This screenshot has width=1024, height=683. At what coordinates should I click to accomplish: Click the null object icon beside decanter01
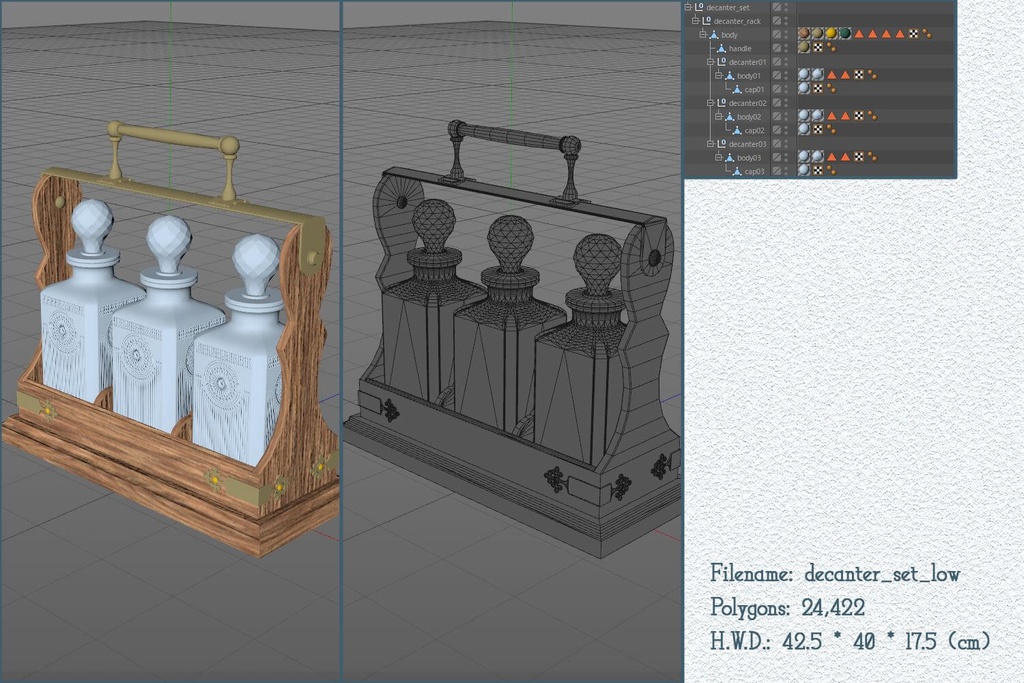(x=721, y=61)
